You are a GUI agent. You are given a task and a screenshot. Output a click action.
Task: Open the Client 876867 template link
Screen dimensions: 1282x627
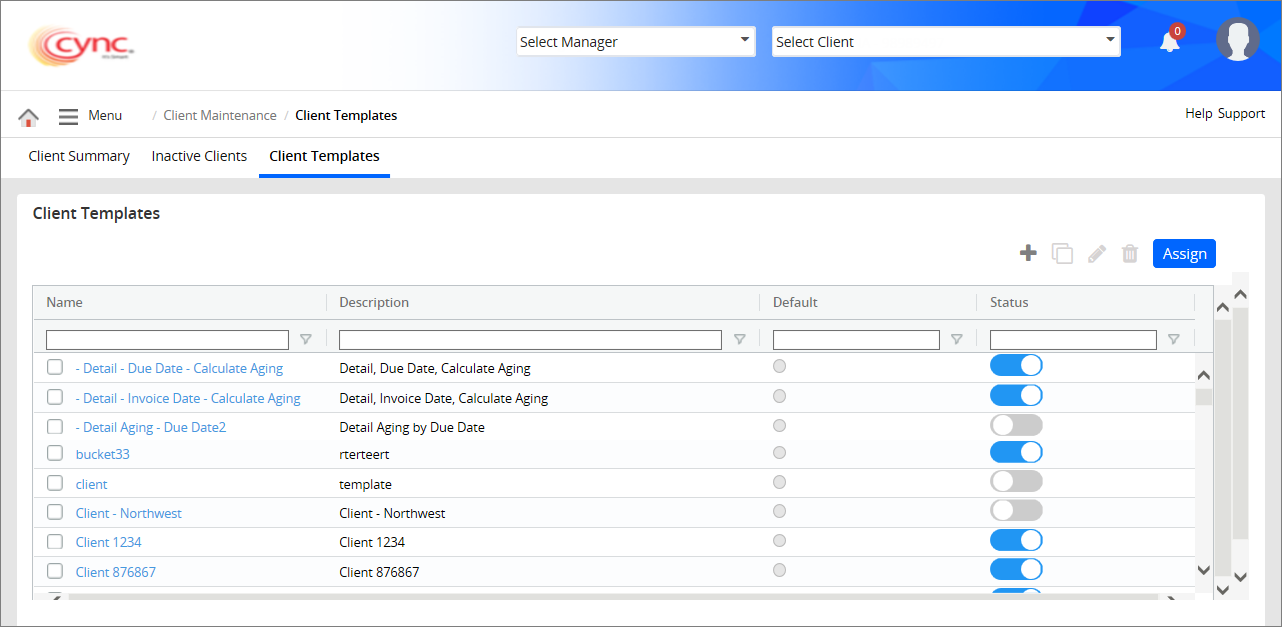coord(116,572)
